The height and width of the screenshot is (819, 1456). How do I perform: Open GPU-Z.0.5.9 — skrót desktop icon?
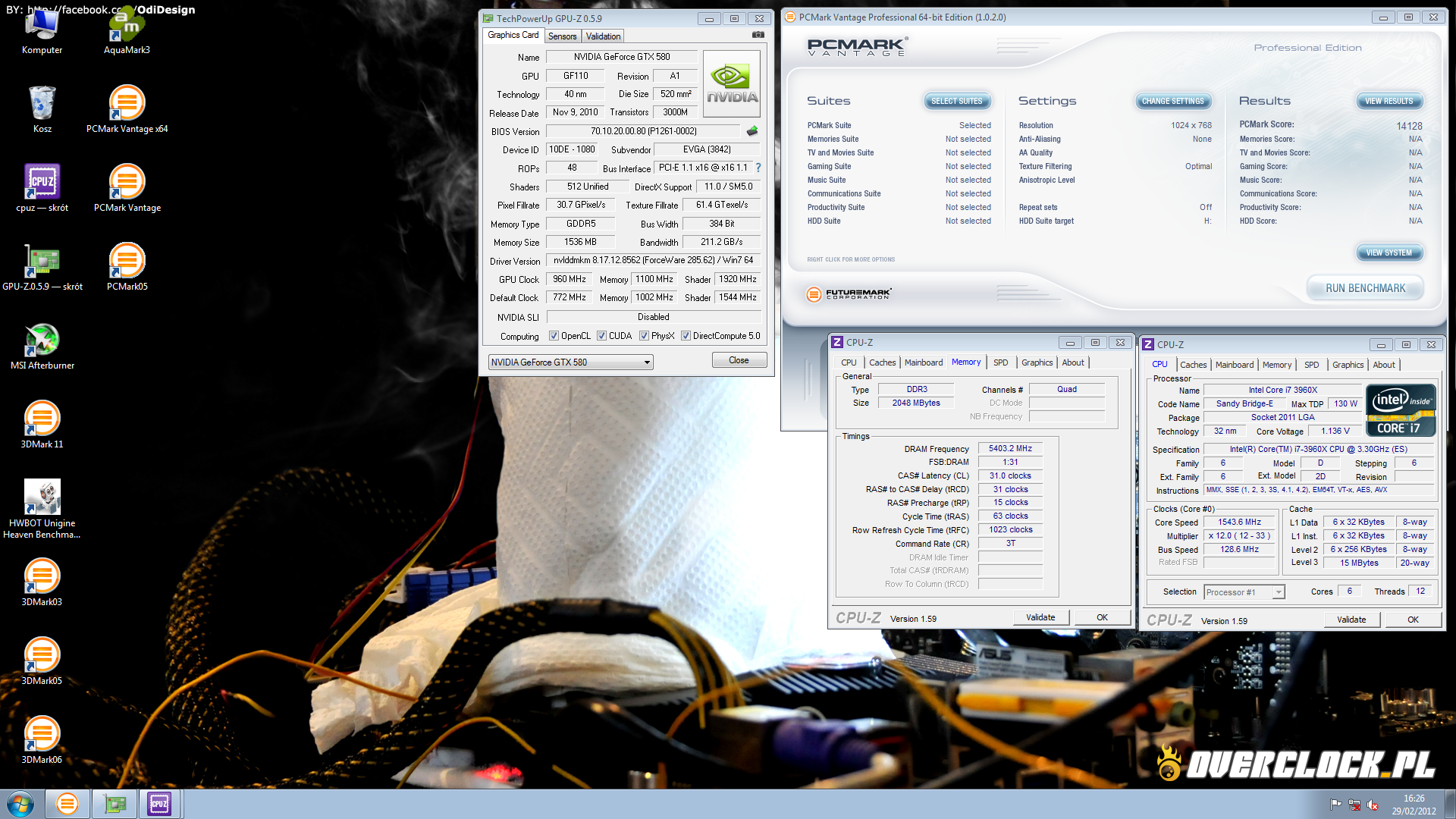point(42,268)
